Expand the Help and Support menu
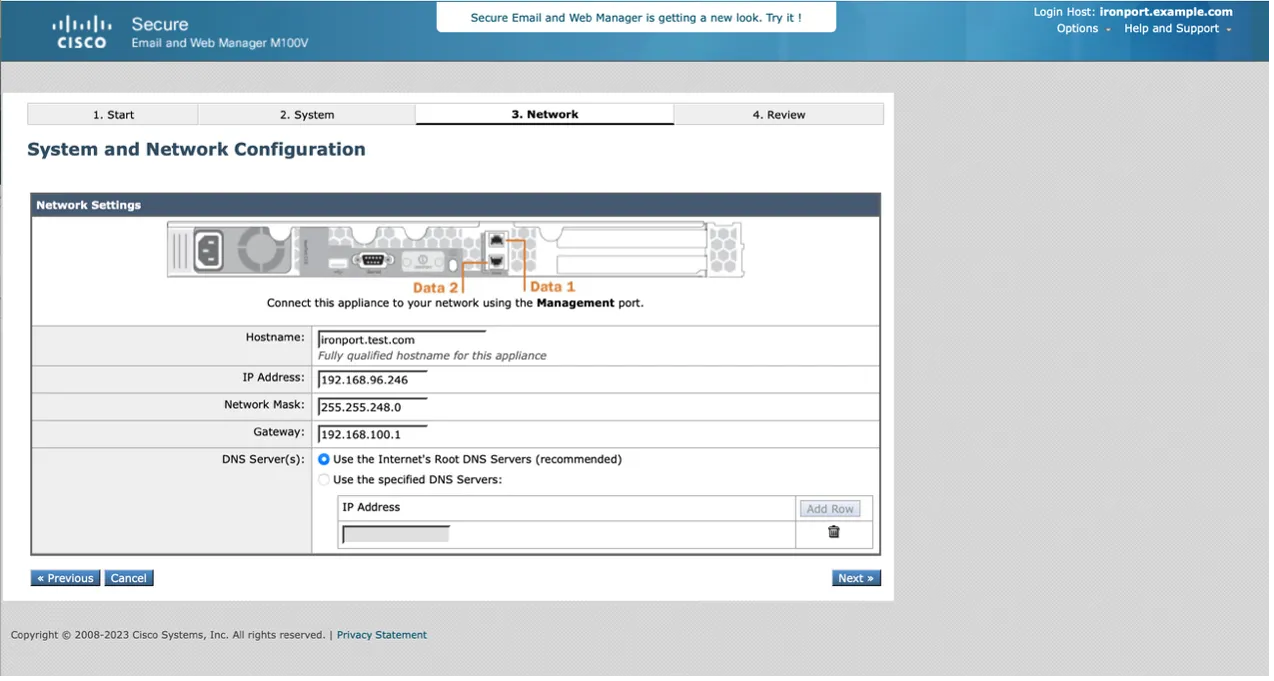This screenshot has width=1274, height=681. point(1177,29)
